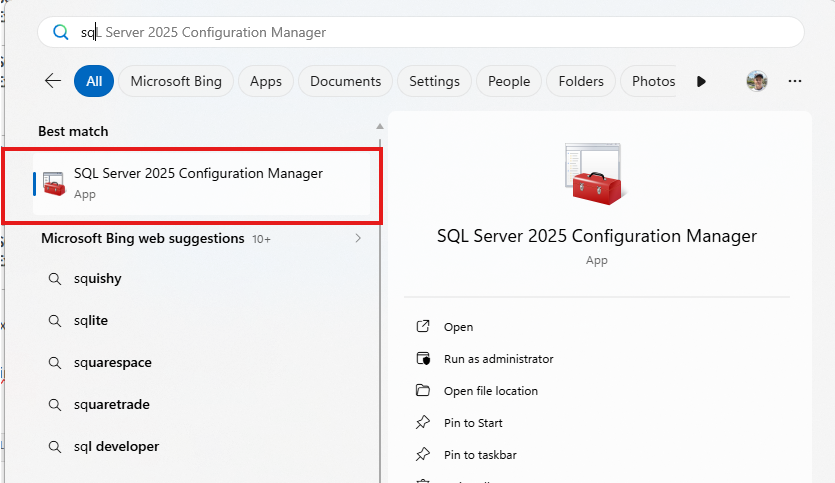Click the toolbox icon in best match row
The width and height of the screenshot is (835, 483).
(x=54, y=184)
